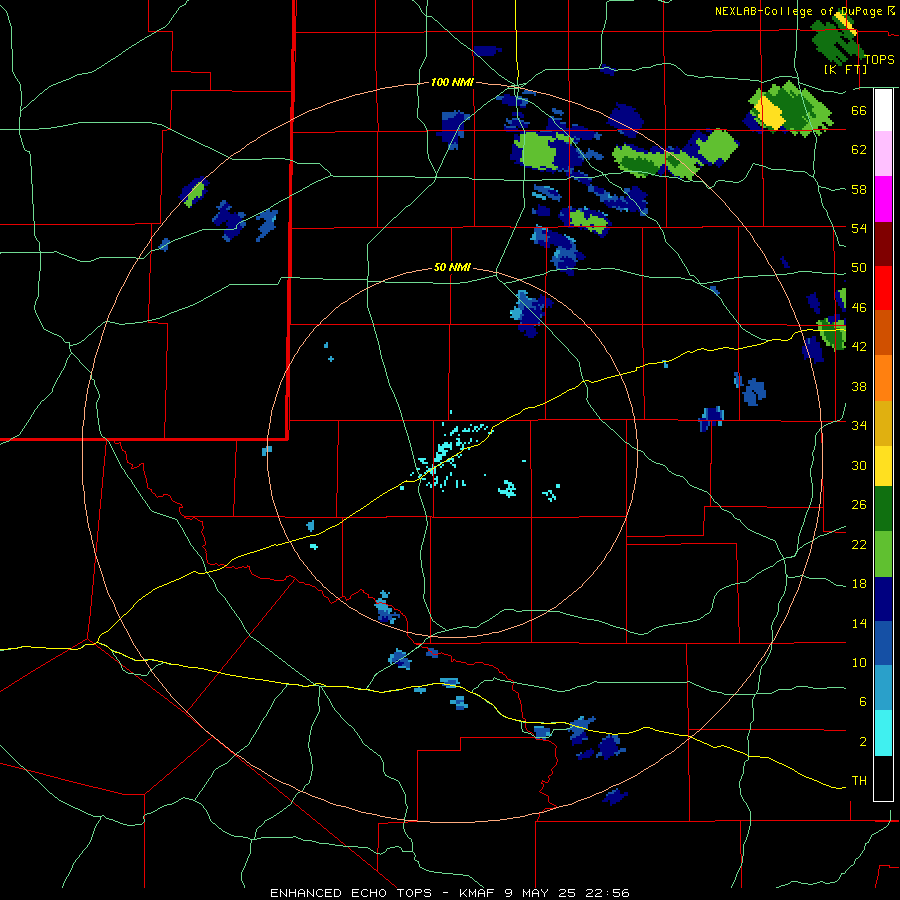Click the "22" legend value
The image size is (900, 900).
(859, 544)
